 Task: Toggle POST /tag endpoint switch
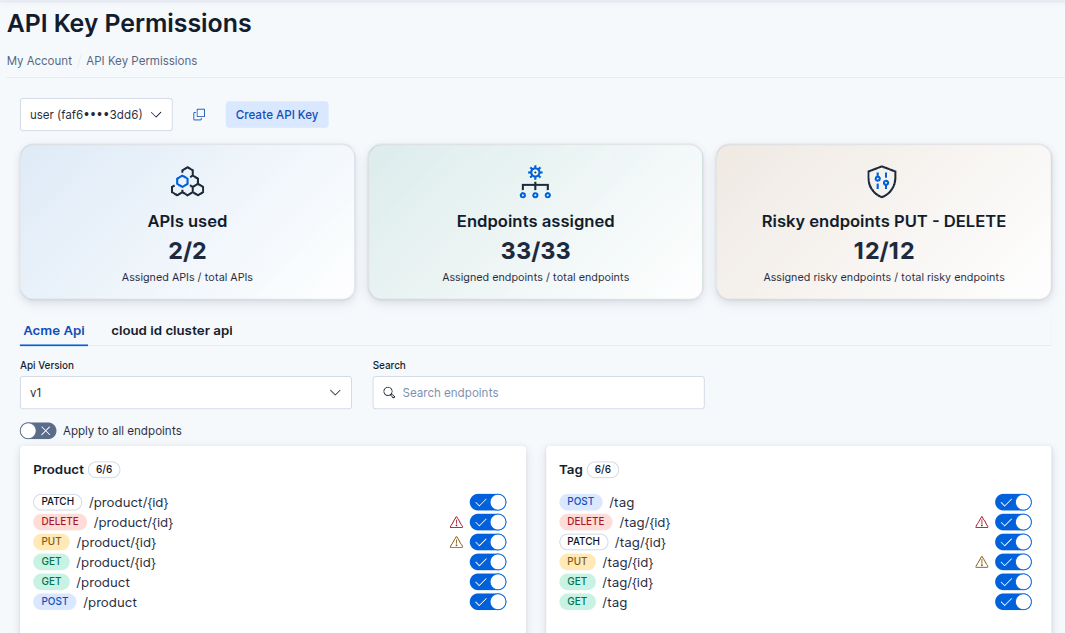point(1013,503)
